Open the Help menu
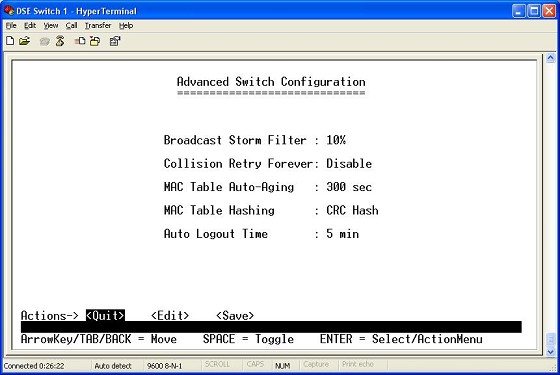The image size is (560, 375). tap(126, 26)
